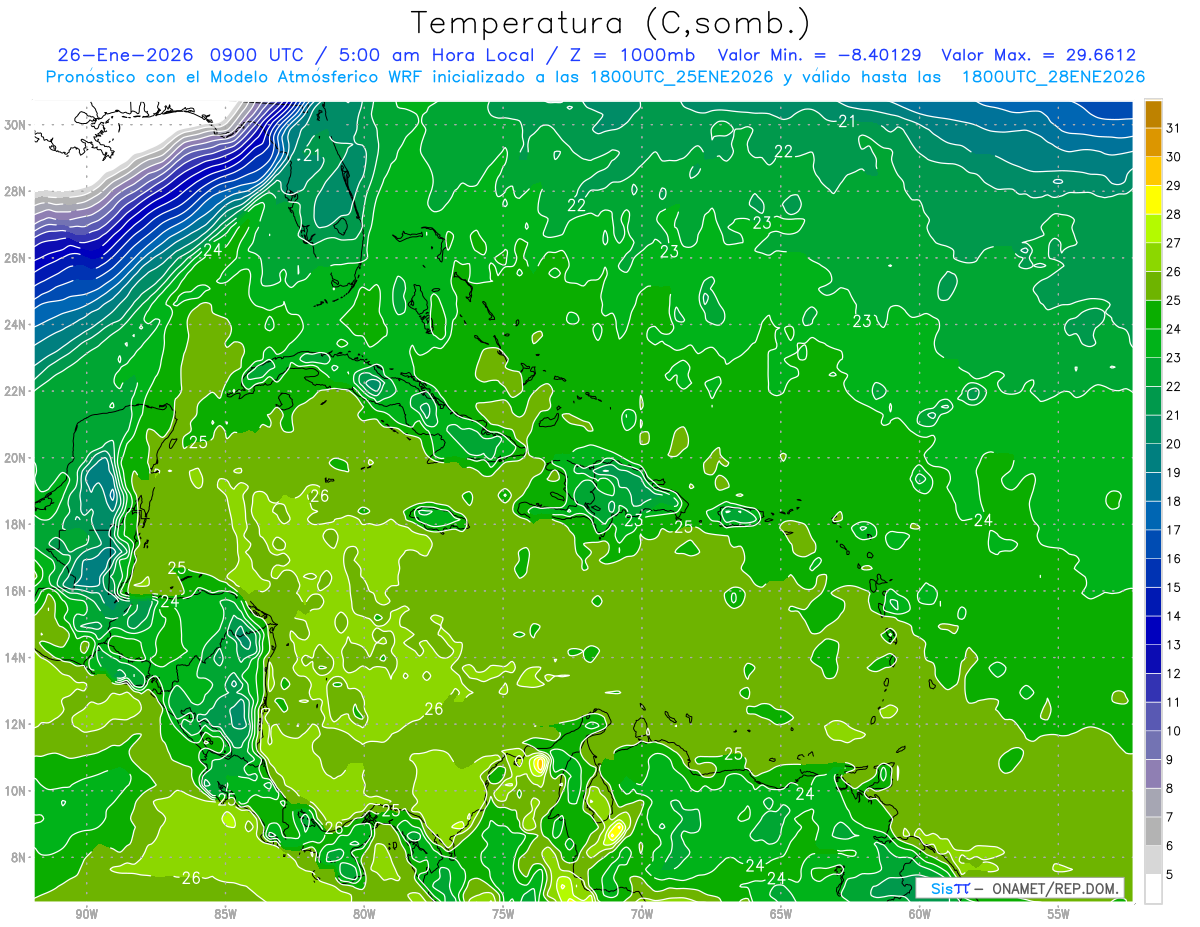Click the teal swatch between 19 and 20
Viewport: 1200px width, 927px height.
point(1153,458)
